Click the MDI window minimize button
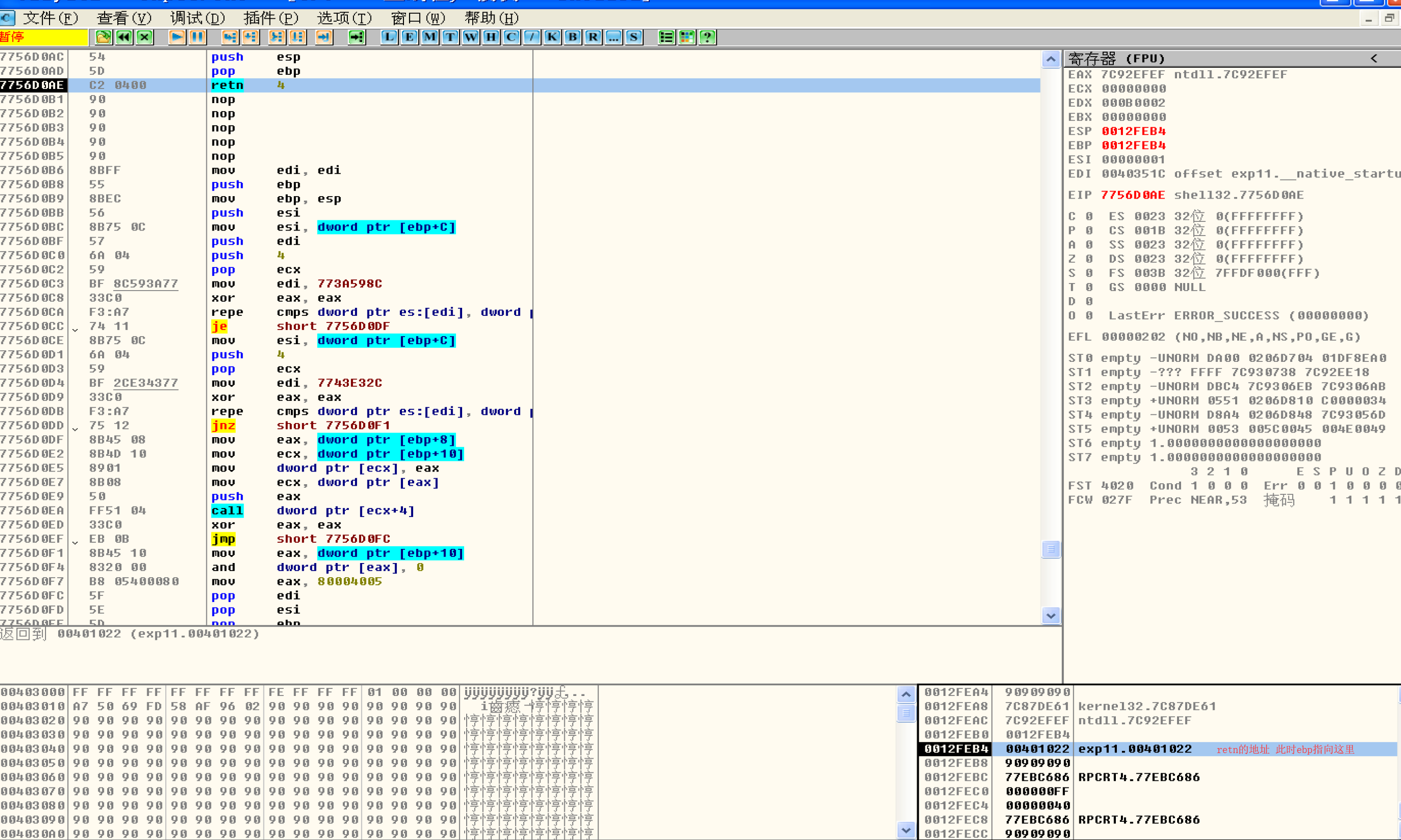 coord(1369,19)
